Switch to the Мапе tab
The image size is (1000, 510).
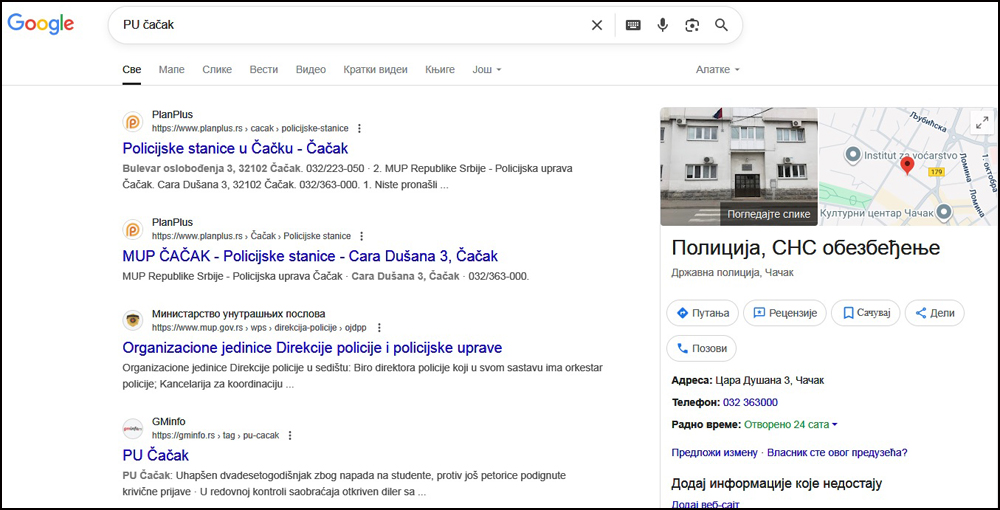click(172, 69)
